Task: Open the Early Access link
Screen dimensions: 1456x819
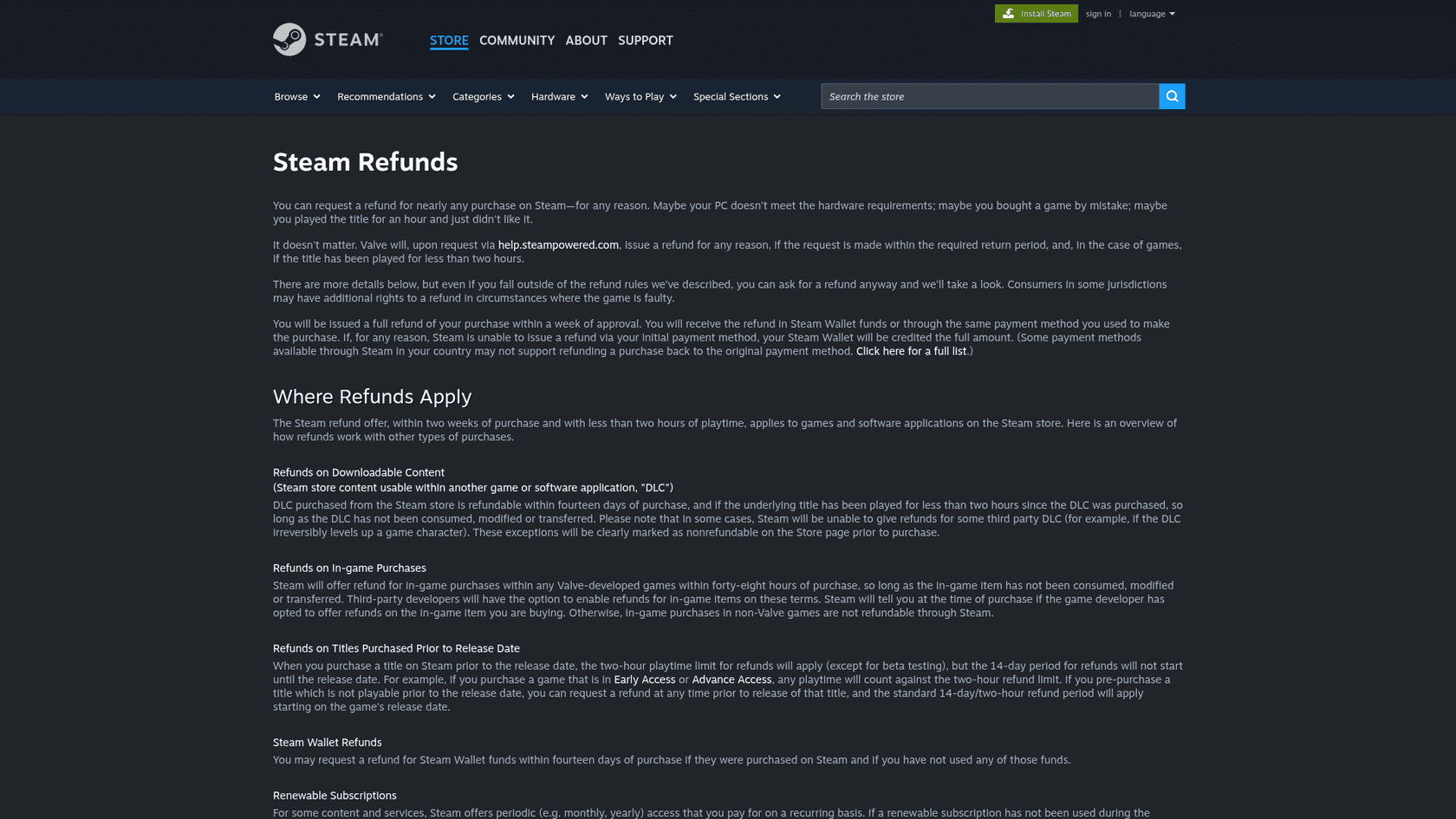Action: (x=644, y=679)
